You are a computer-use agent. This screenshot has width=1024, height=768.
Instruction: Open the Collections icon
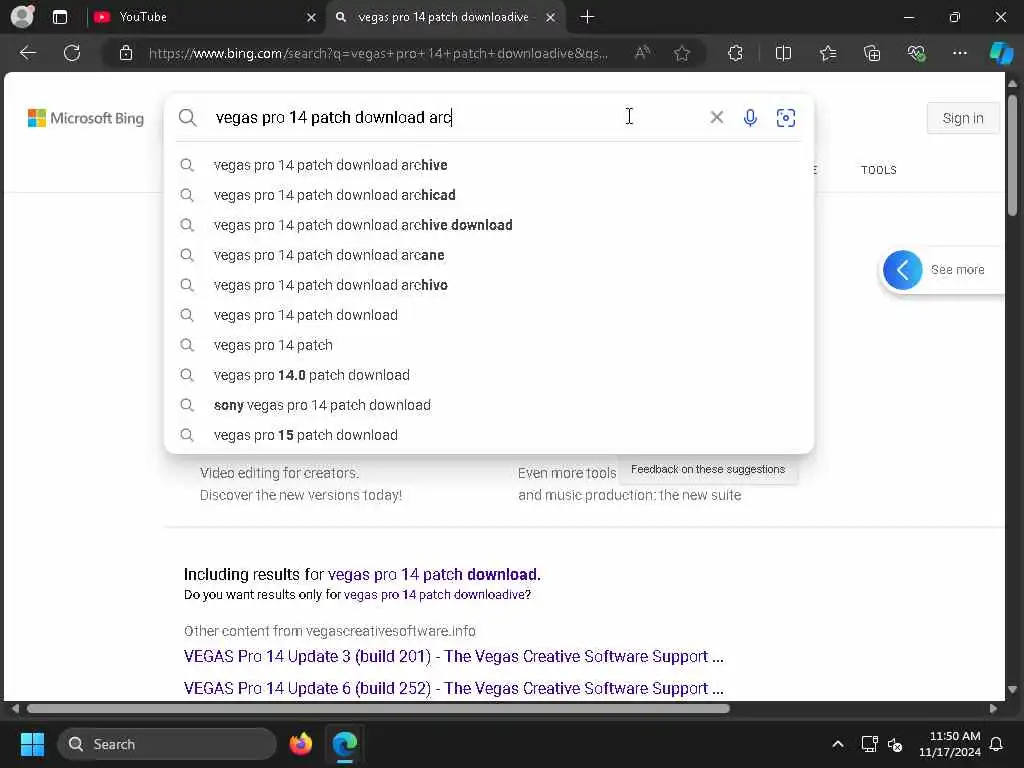tap(872, 53)
